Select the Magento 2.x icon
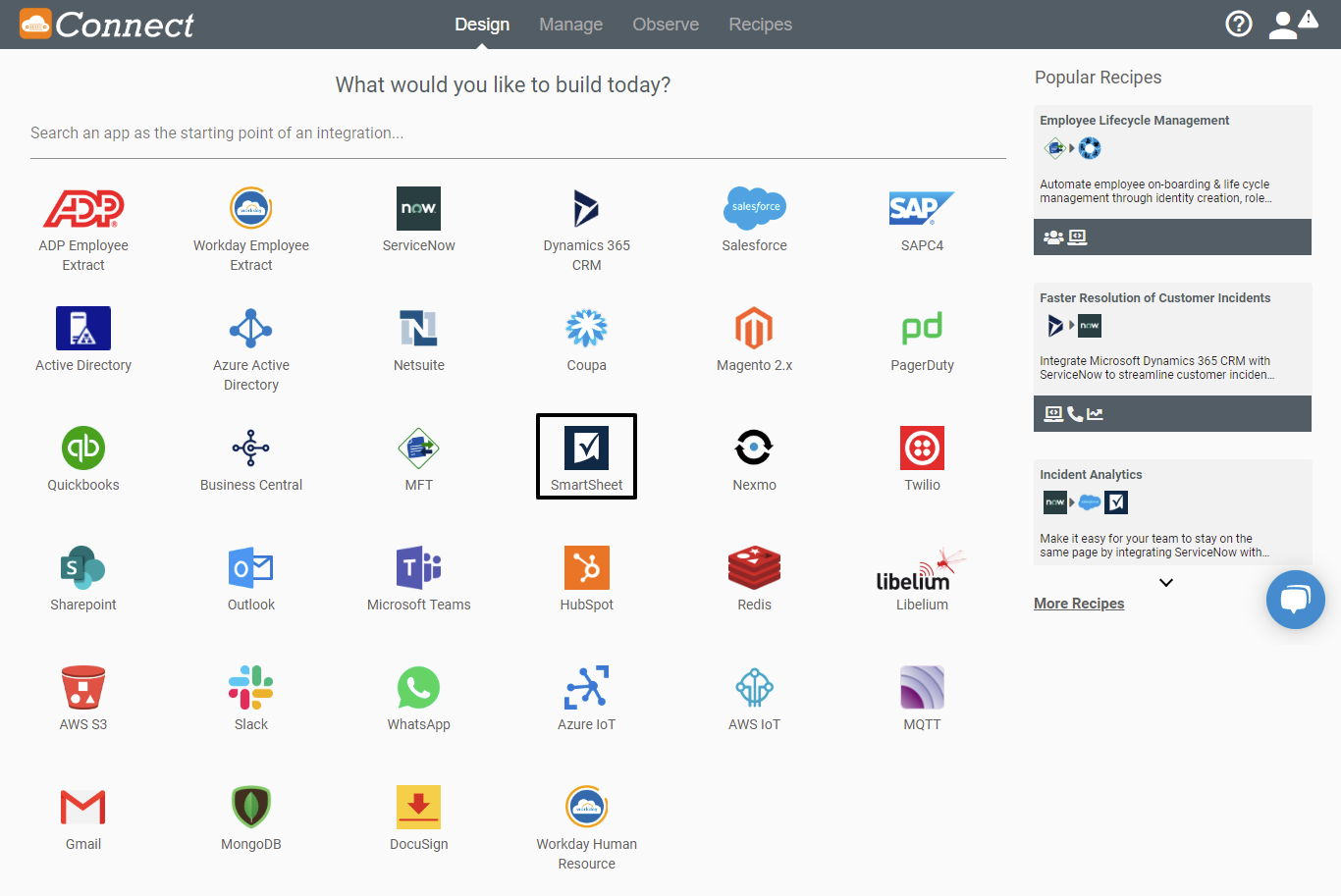 coord(755,328)
